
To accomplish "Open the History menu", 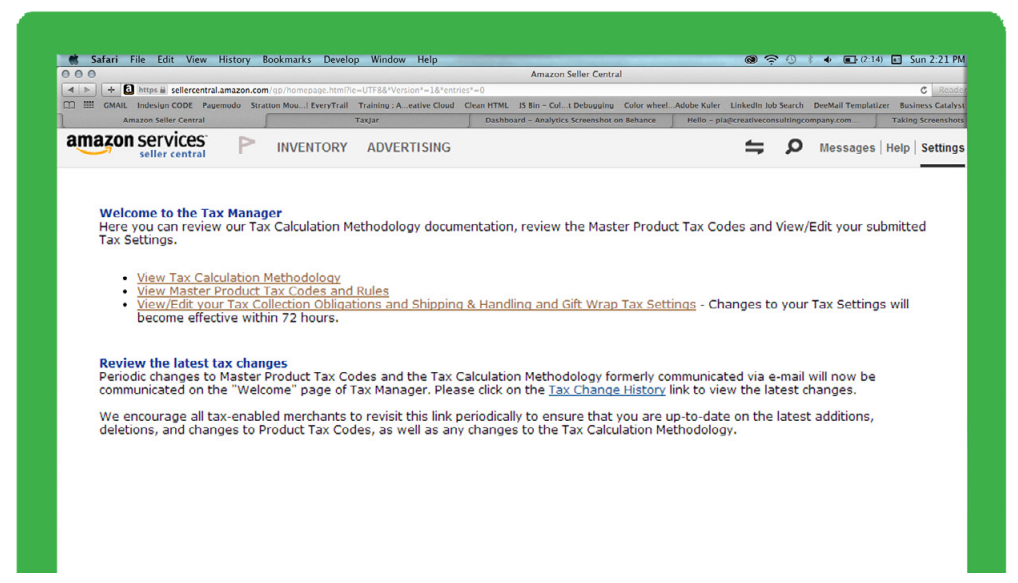I will tap(234, 59).
